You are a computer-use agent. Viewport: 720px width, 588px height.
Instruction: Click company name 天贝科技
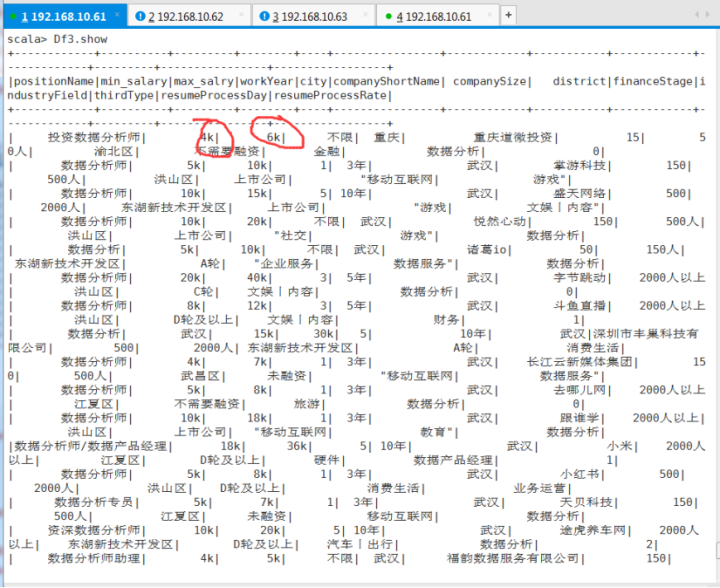coord(586,502)
